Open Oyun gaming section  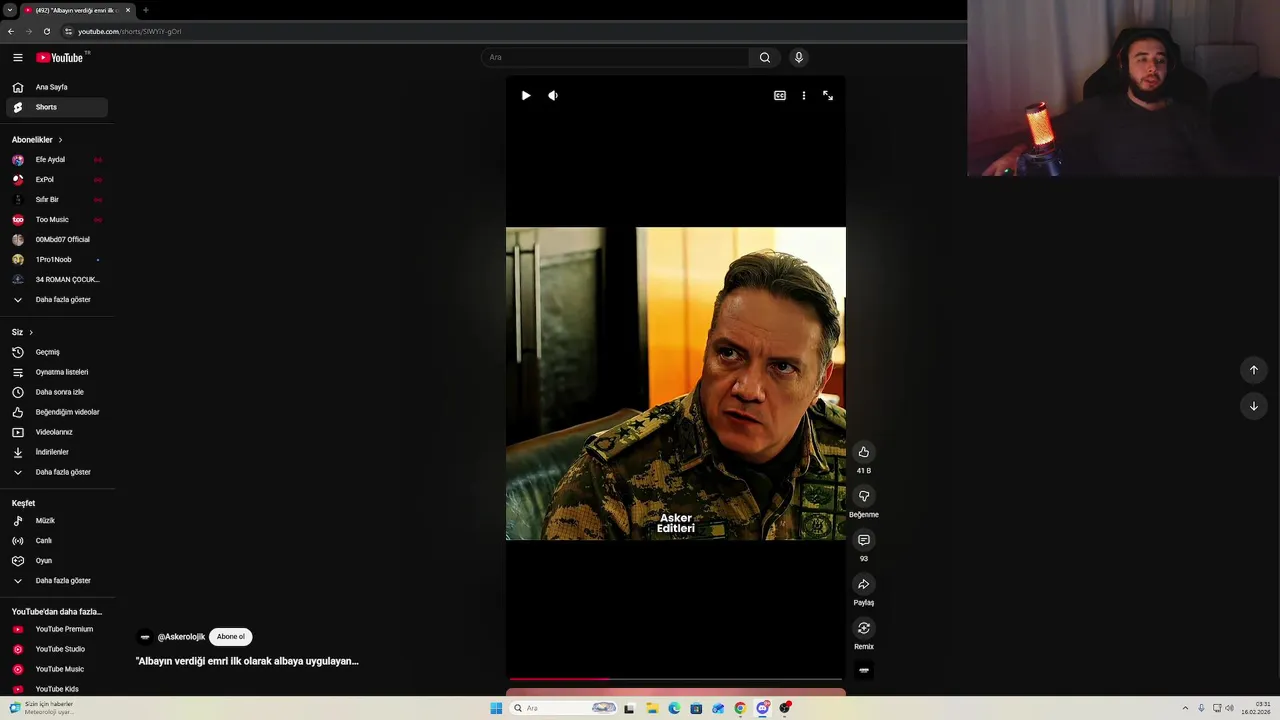57,561
